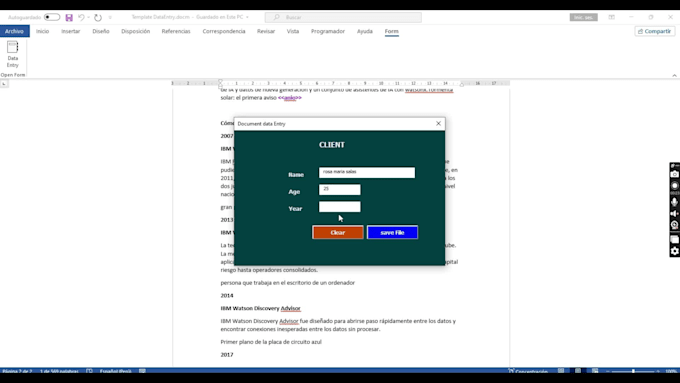Switch to Web Layout view icon
This screenshot has height=383, width=680.
point(595,371)
